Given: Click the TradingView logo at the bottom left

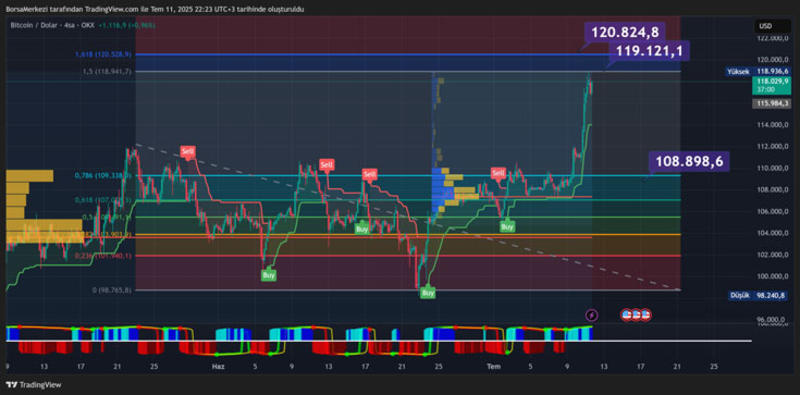Looking at the screenshot, I should pos(34,385).
